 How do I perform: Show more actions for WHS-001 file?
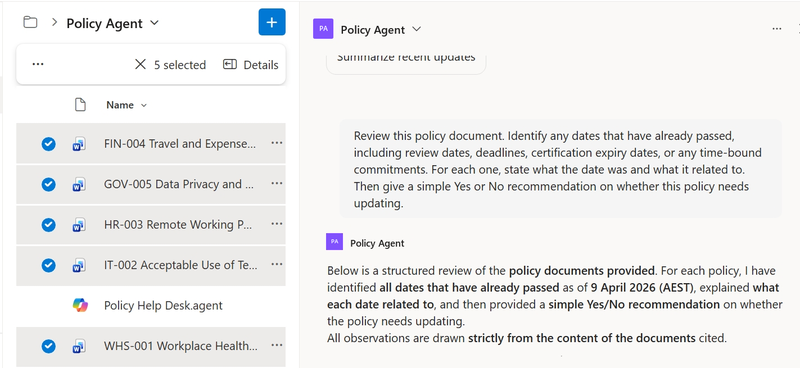tap(277, 346)
